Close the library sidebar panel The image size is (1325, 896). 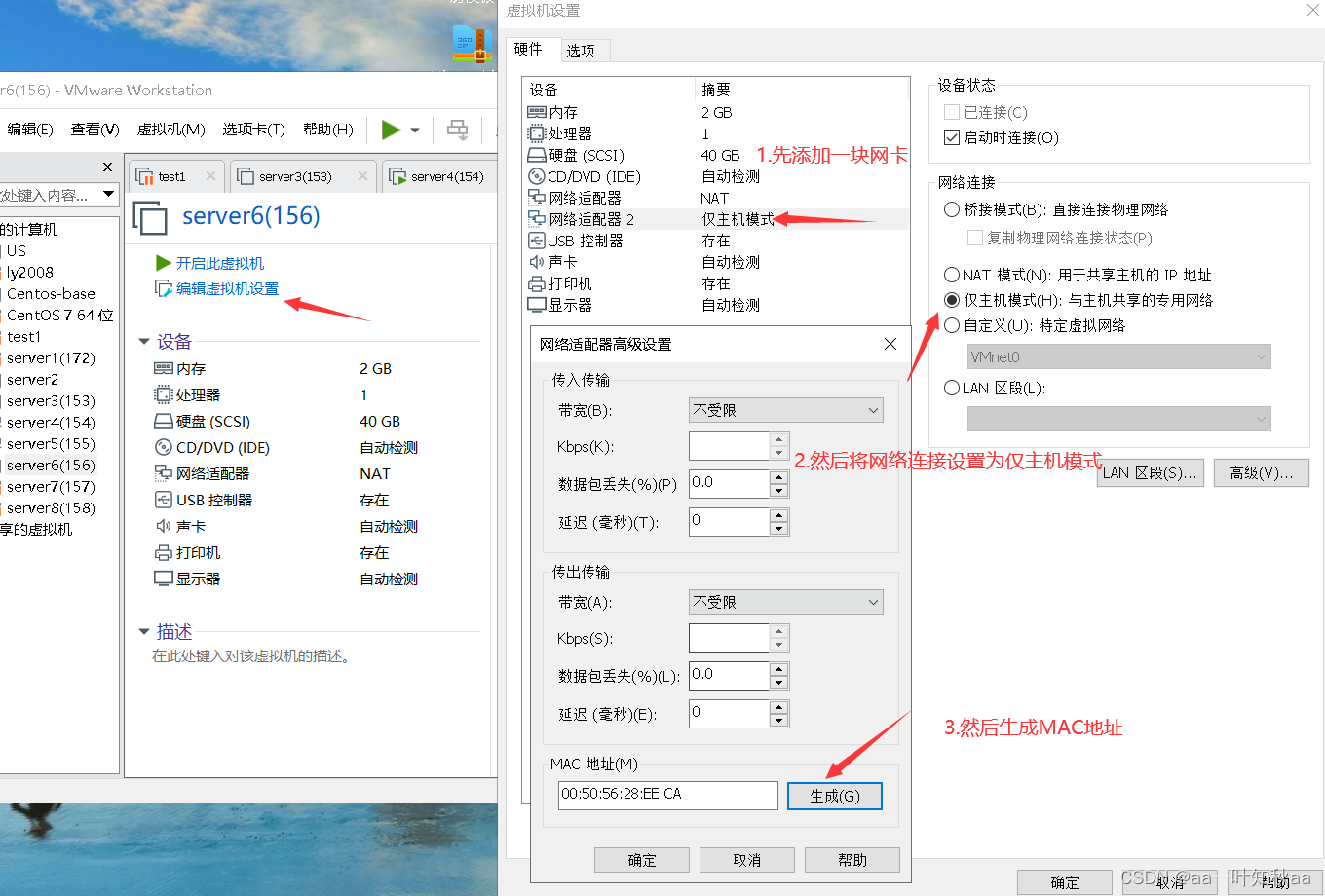108,167
